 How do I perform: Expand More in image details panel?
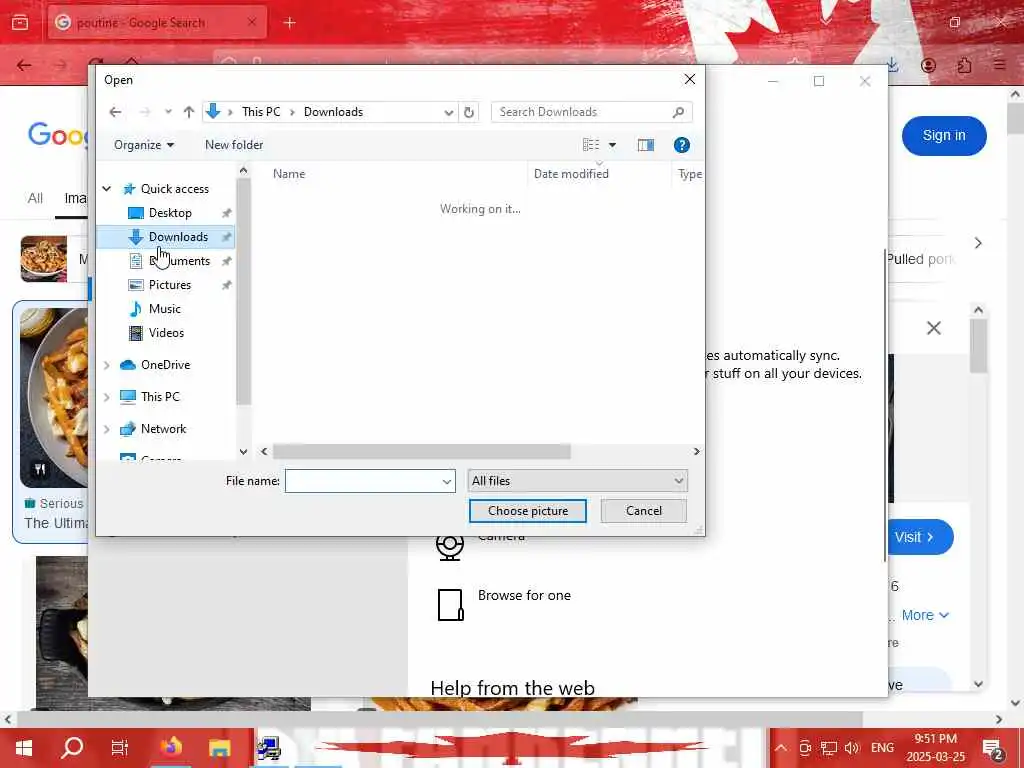coord(925,615)
